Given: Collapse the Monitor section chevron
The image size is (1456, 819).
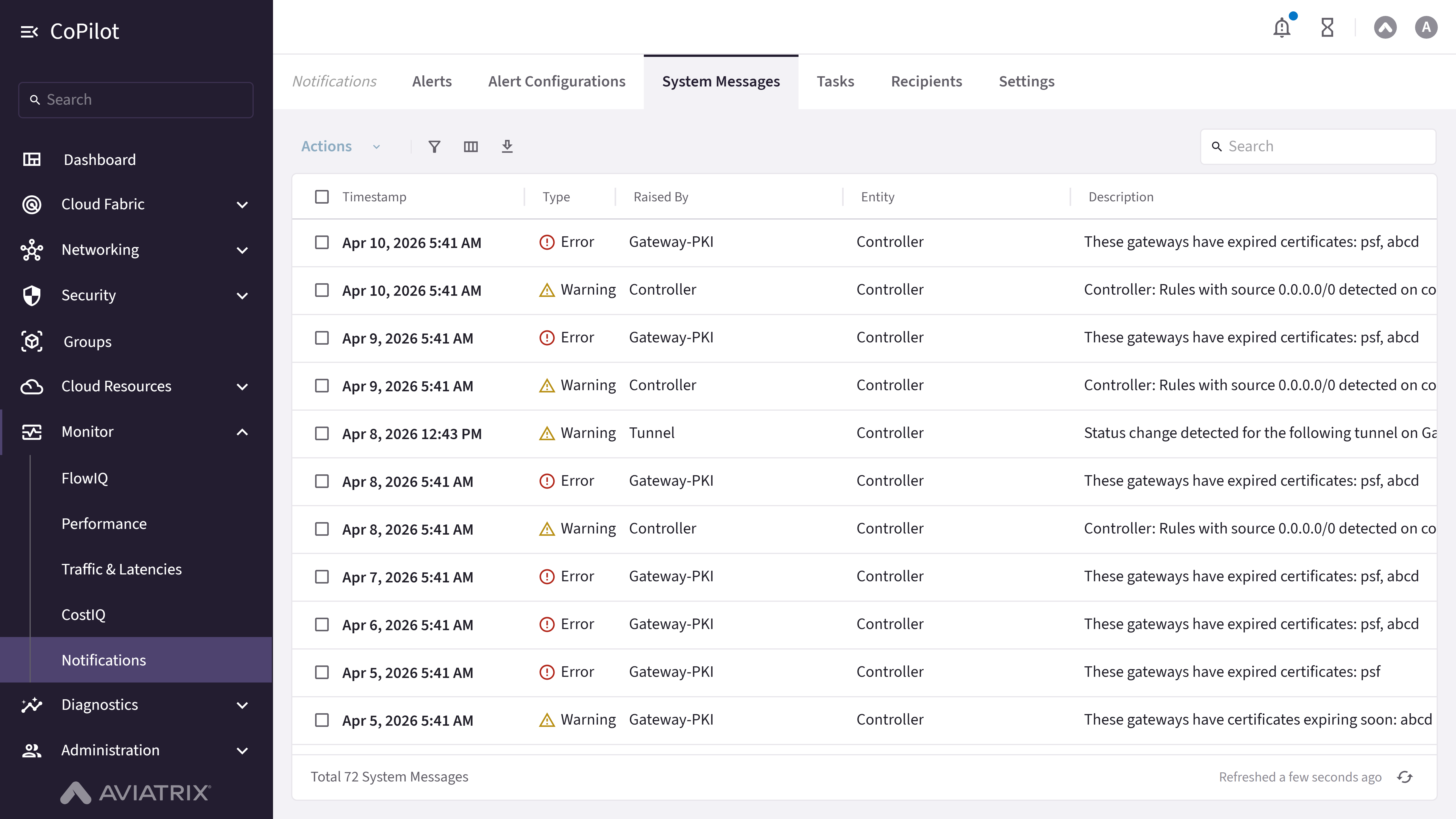Looking at the screenshot, I should pyautogui.click(x=243, y=432).
